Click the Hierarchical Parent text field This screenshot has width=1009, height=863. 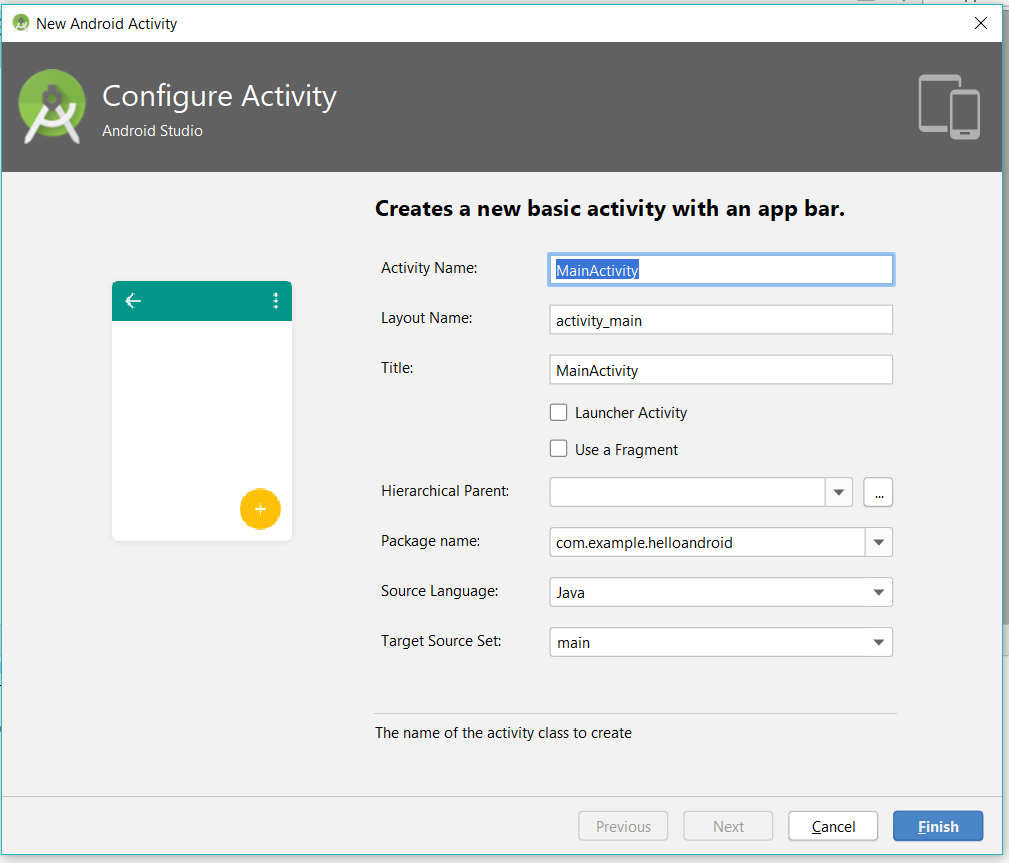coord(687,492)
